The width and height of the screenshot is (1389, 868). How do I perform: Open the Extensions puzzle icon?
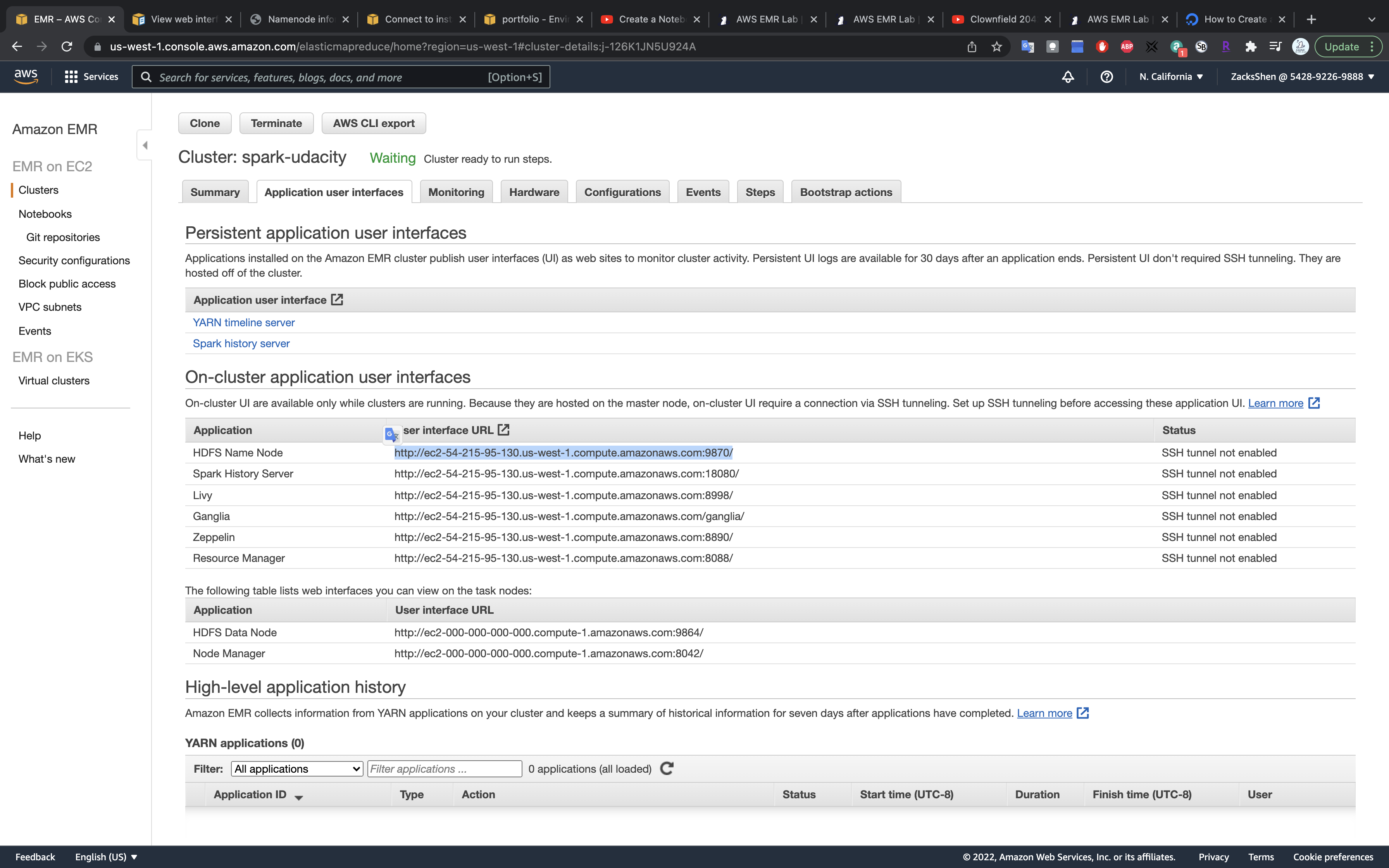pyautogui.click(x=1251, y=46)
